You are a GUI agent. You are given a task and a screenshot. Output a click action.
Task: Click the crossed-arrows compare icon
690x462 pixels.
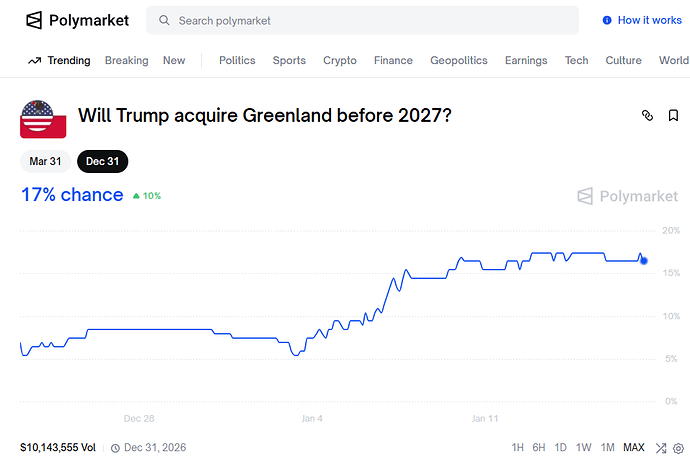click(661, 448)
